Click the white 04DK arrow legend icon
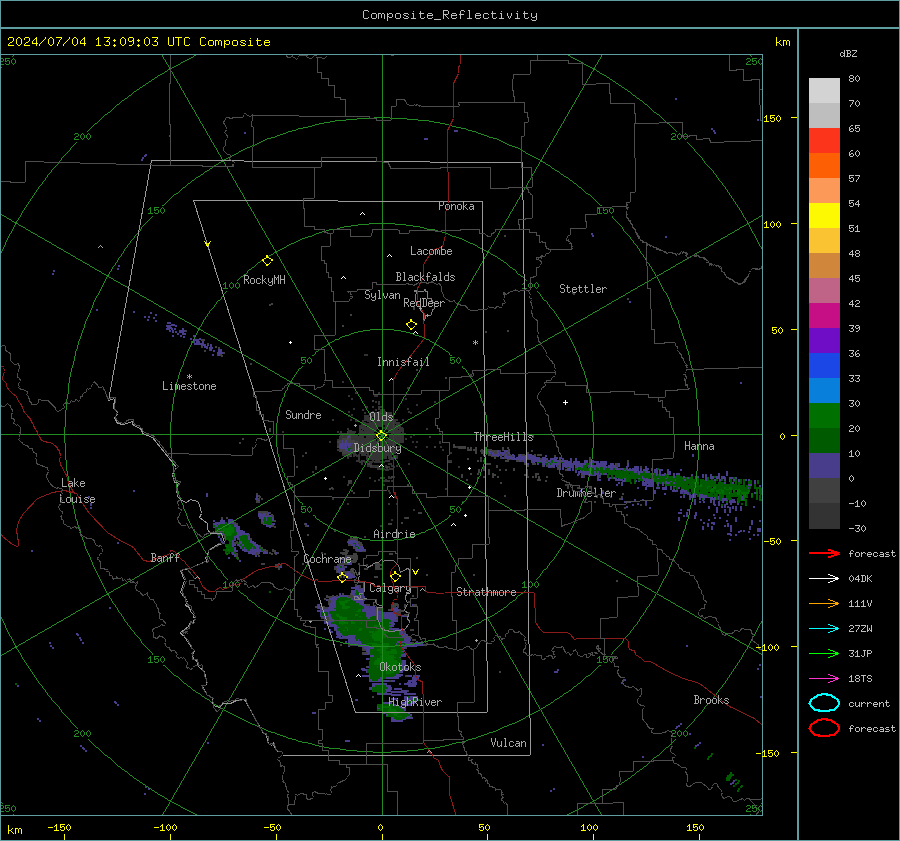The width and height of the screenshot is (900, 841). point(824,578)
